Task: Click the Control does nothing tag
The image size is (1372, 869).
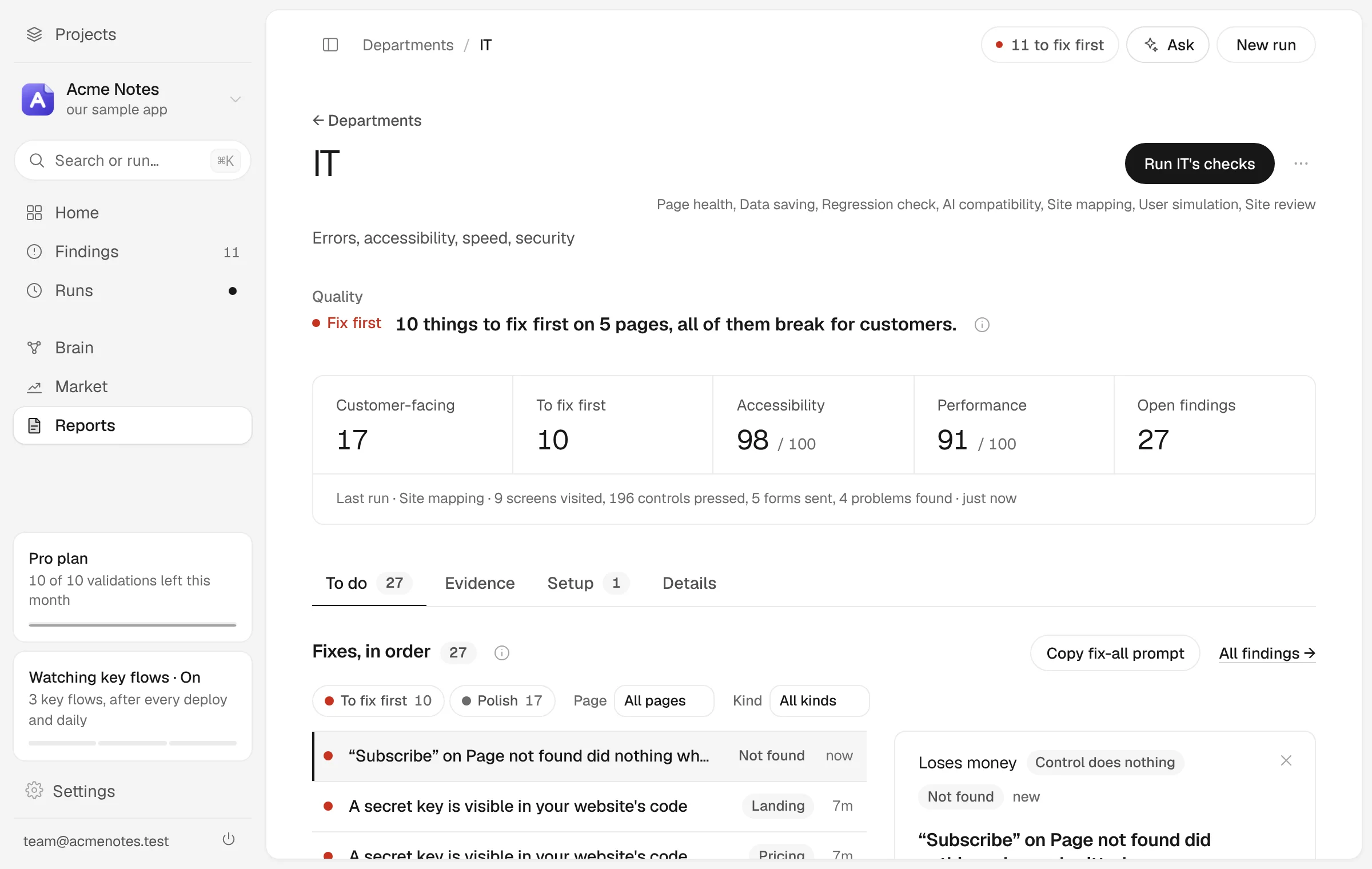Action: coord(1105,762)
